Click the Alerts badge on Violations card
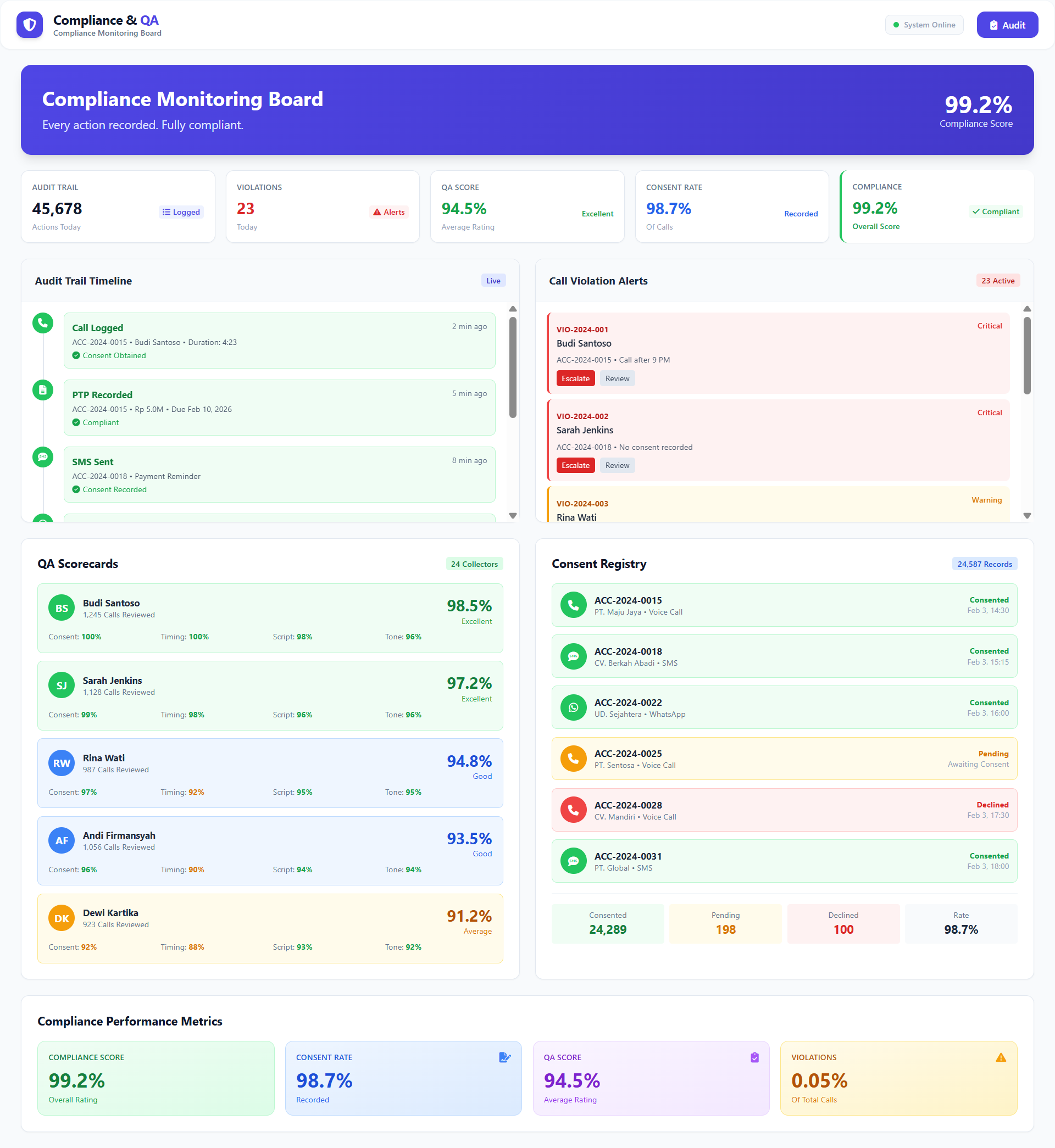This screenshot has height=1148, width=1055. coord(389,211)
